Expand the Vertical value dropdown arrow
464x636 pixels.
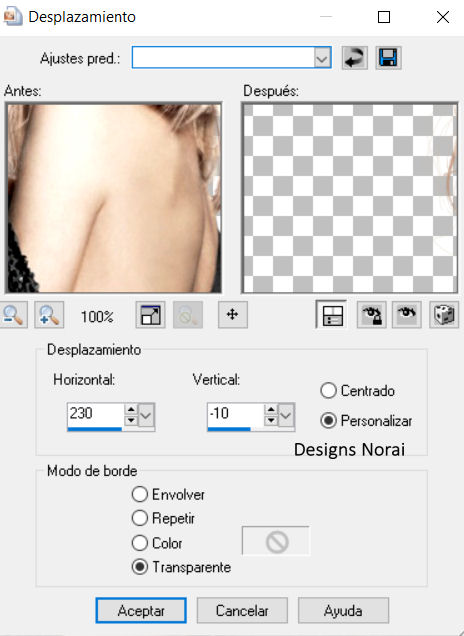tap(286, 415)
